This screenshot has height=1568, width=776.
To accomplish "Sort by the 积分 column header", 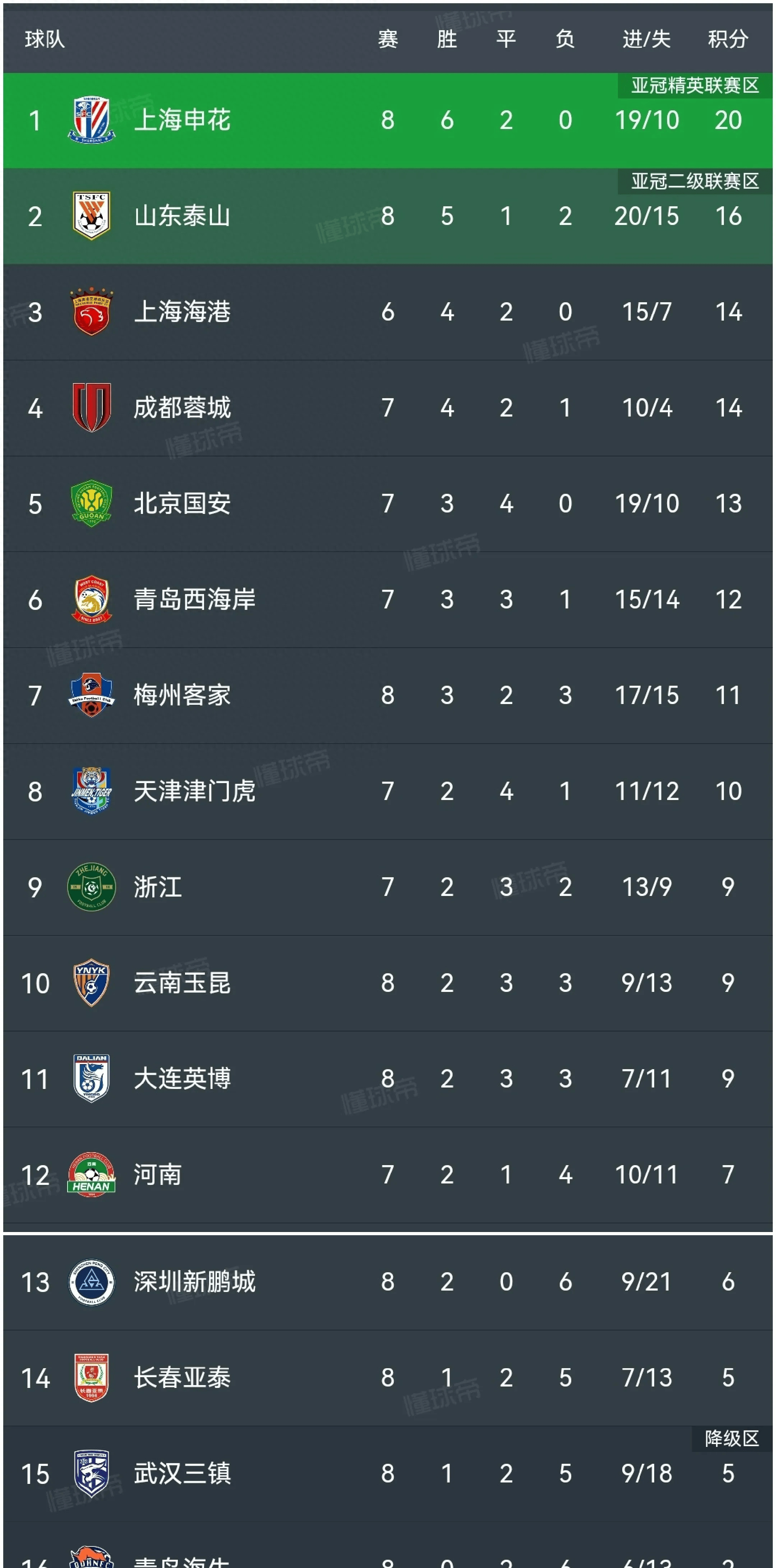I will 727,39.
